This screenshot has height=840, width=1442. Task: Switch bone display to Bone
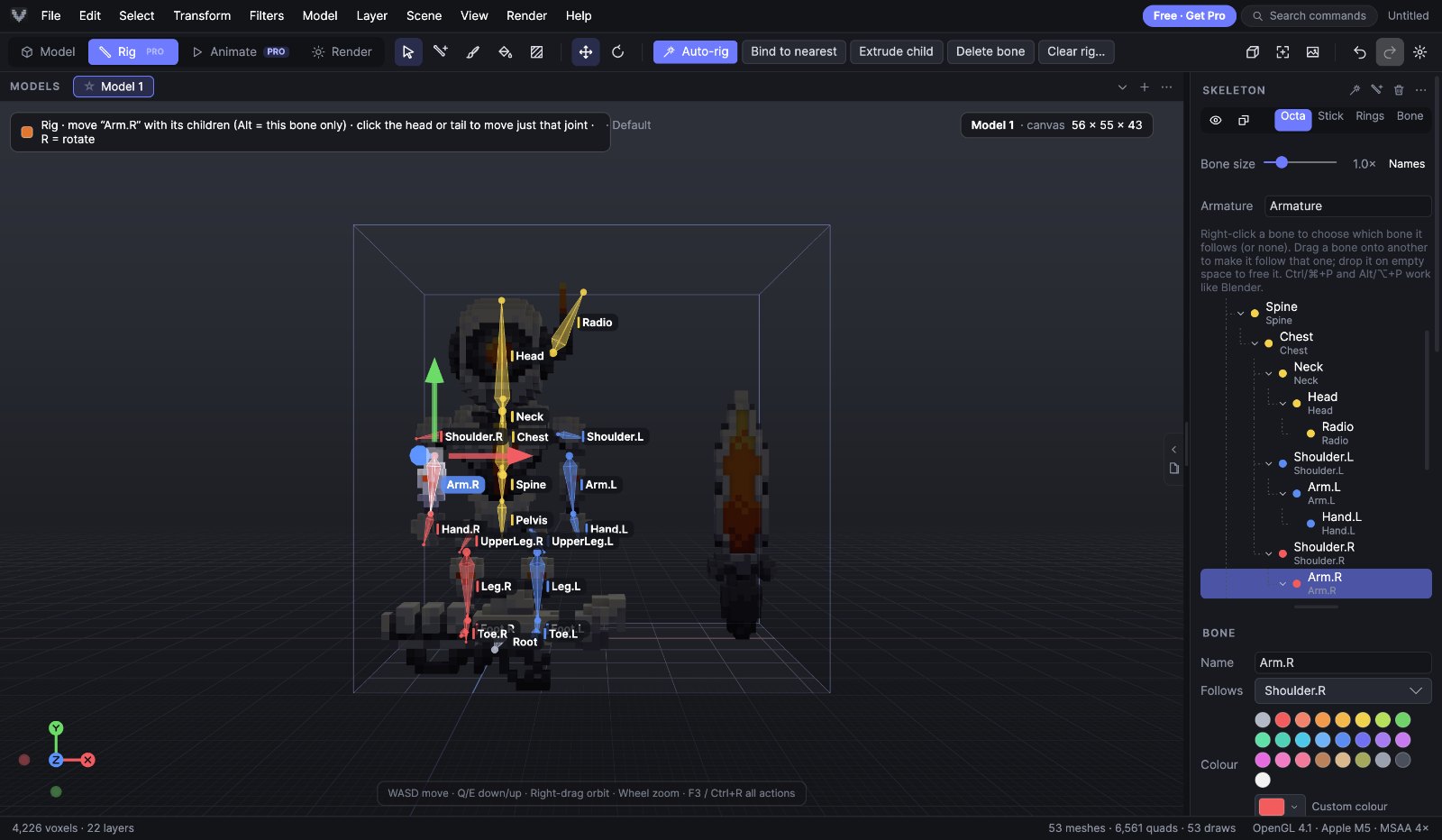click(x=1410, y=116)
